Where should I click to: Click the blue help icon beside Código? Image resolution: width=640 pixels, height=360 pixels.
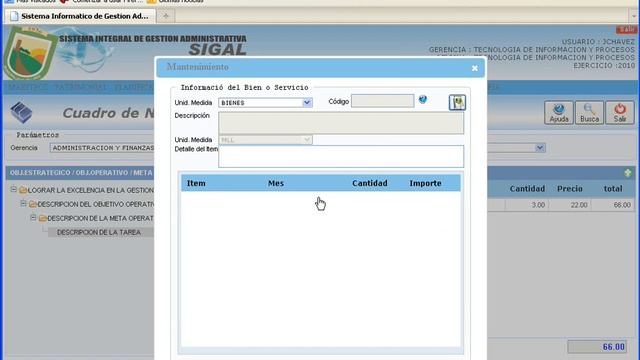point(423,99)
